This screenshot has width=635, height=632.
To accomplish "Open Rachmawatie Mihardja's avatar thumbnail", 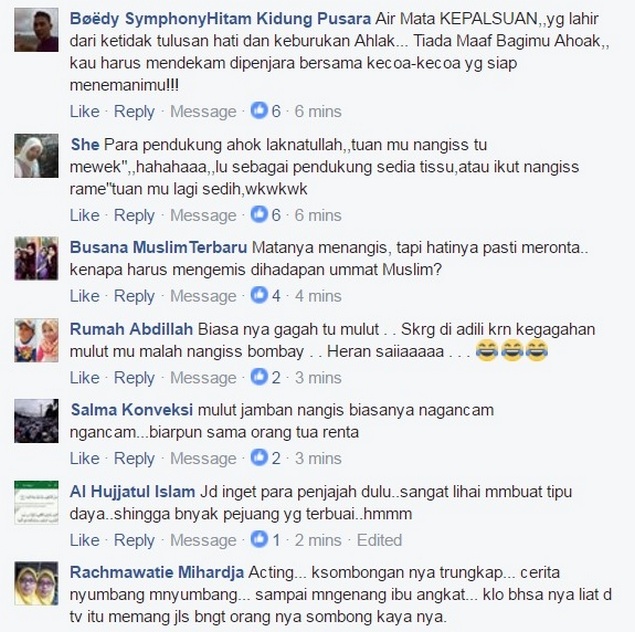I will 36,583.
